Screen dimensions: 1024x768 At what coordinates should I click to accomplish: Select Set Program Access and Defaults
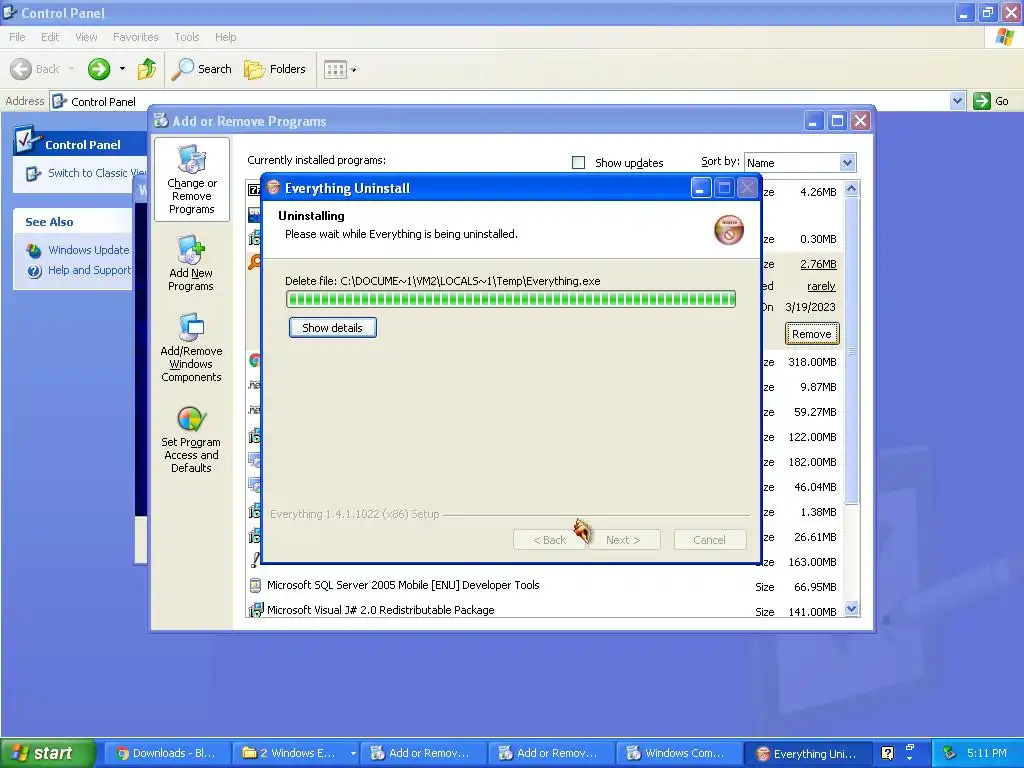(x=191, y=438)
